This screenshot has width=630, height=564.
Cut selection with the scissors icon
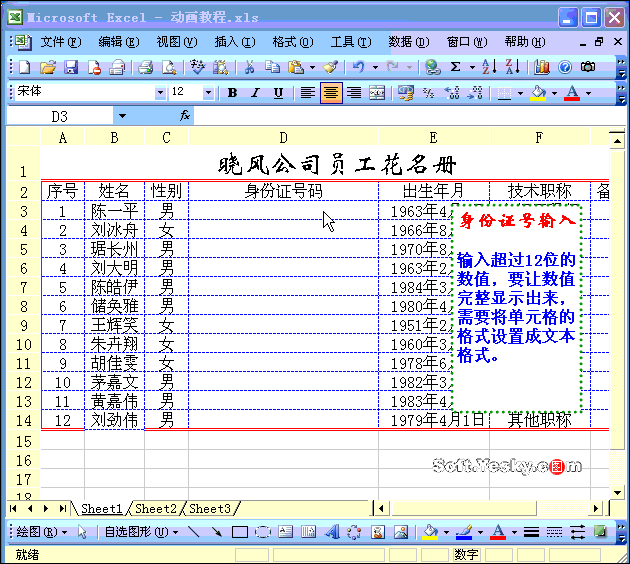250,67
